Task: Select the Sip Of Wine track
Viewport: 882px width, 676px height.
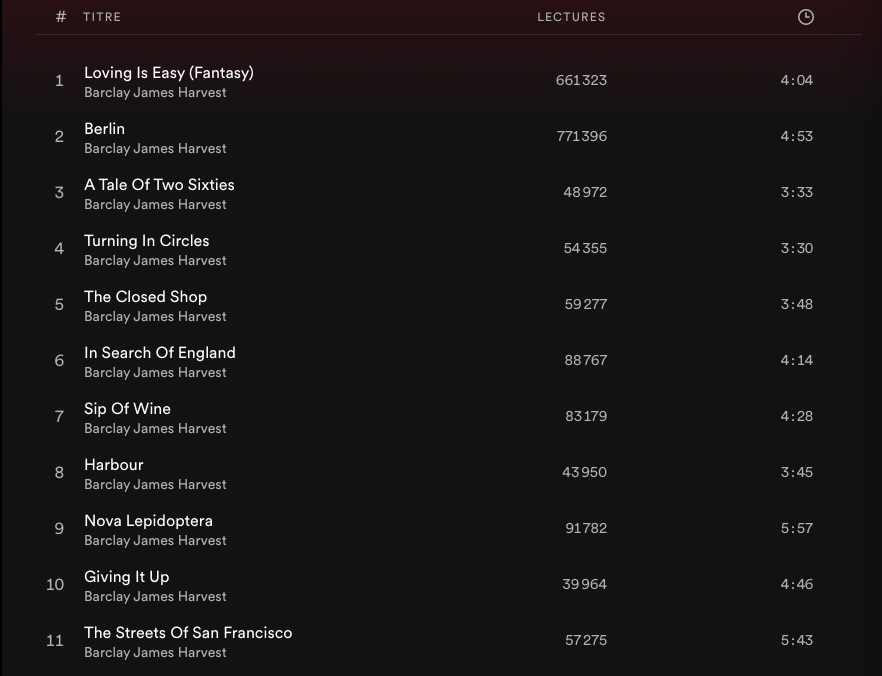Action: click(x=127, y=409)
